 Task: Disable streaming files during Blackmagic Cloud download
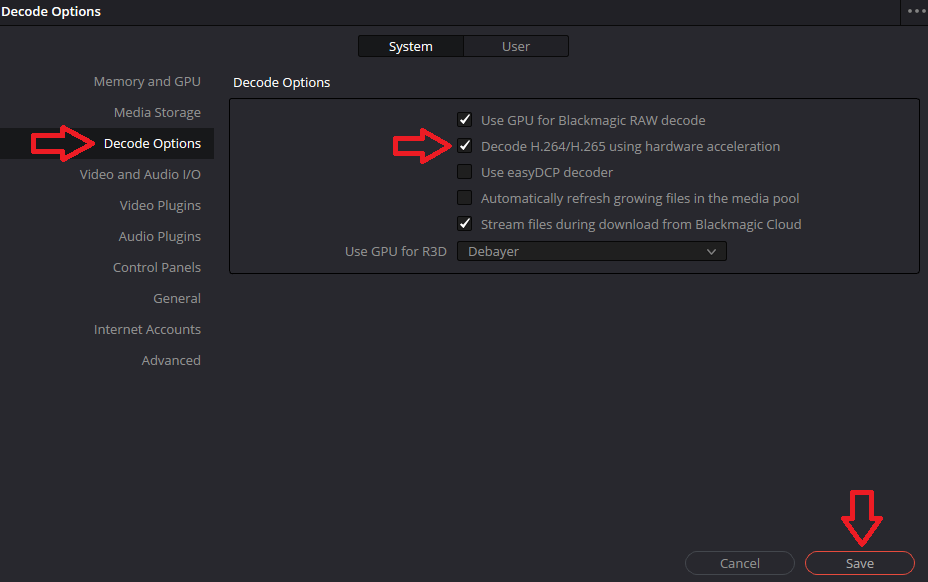pos(464,223)
